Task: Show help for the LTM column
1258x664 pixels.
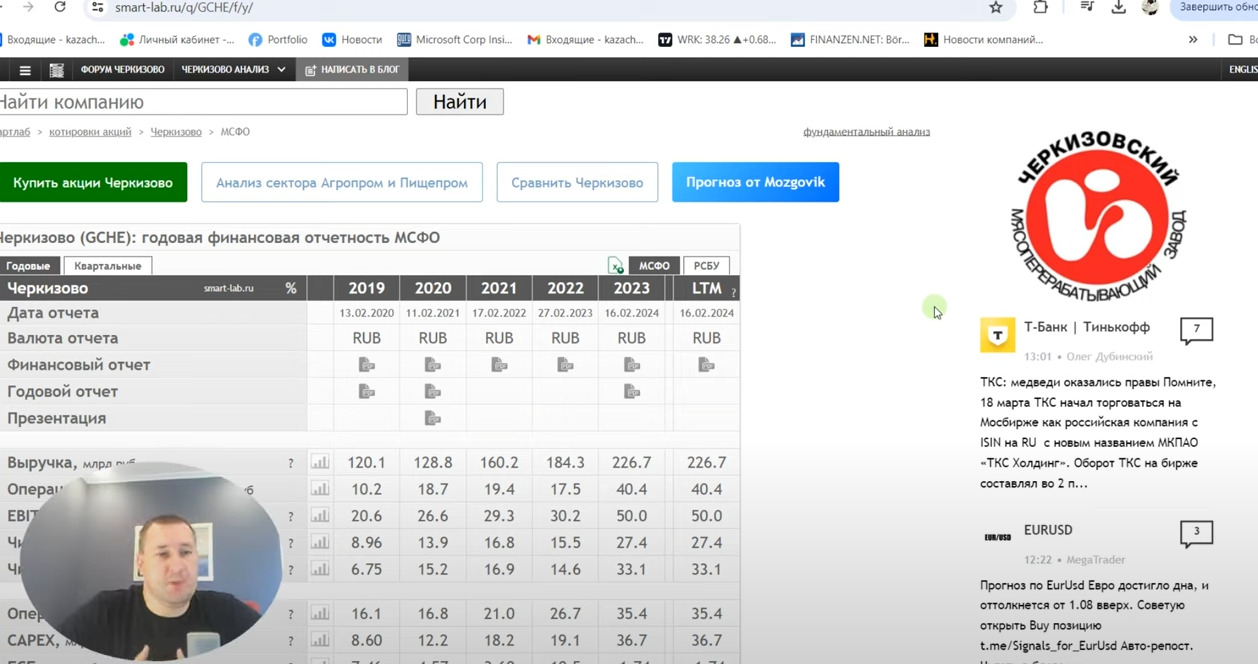Action: pos(733,292)
